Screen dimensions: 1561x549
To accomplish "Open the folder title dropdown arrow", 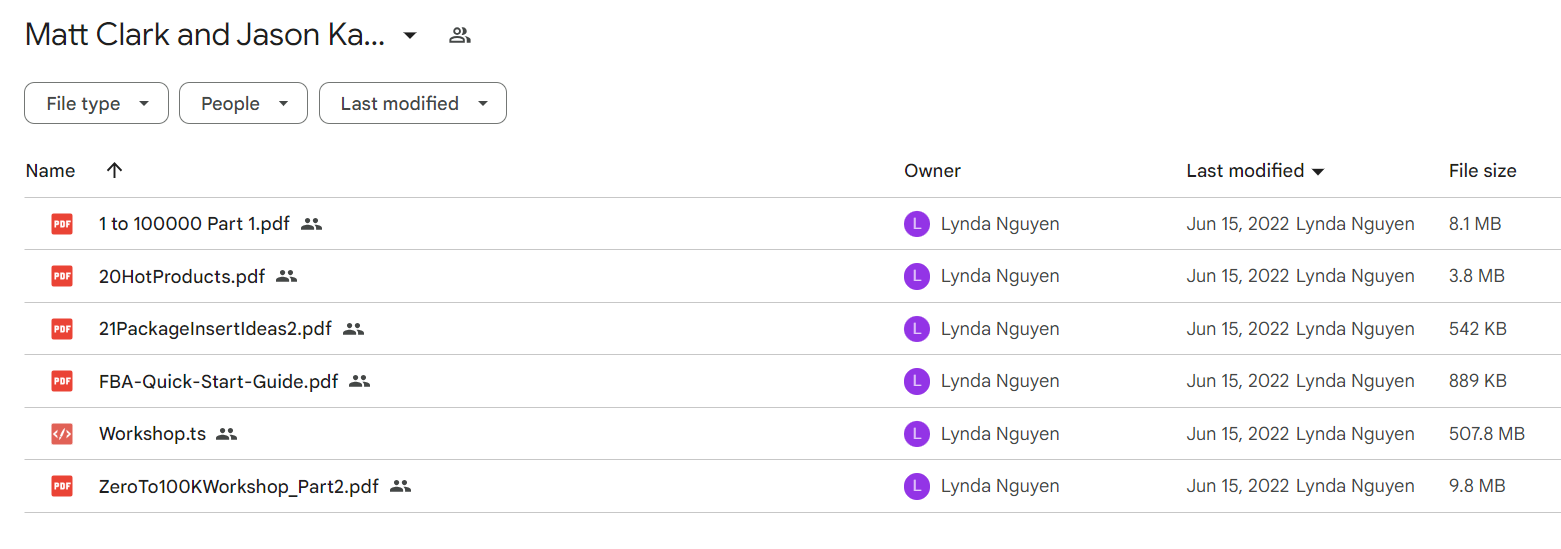I will (409, 36).
